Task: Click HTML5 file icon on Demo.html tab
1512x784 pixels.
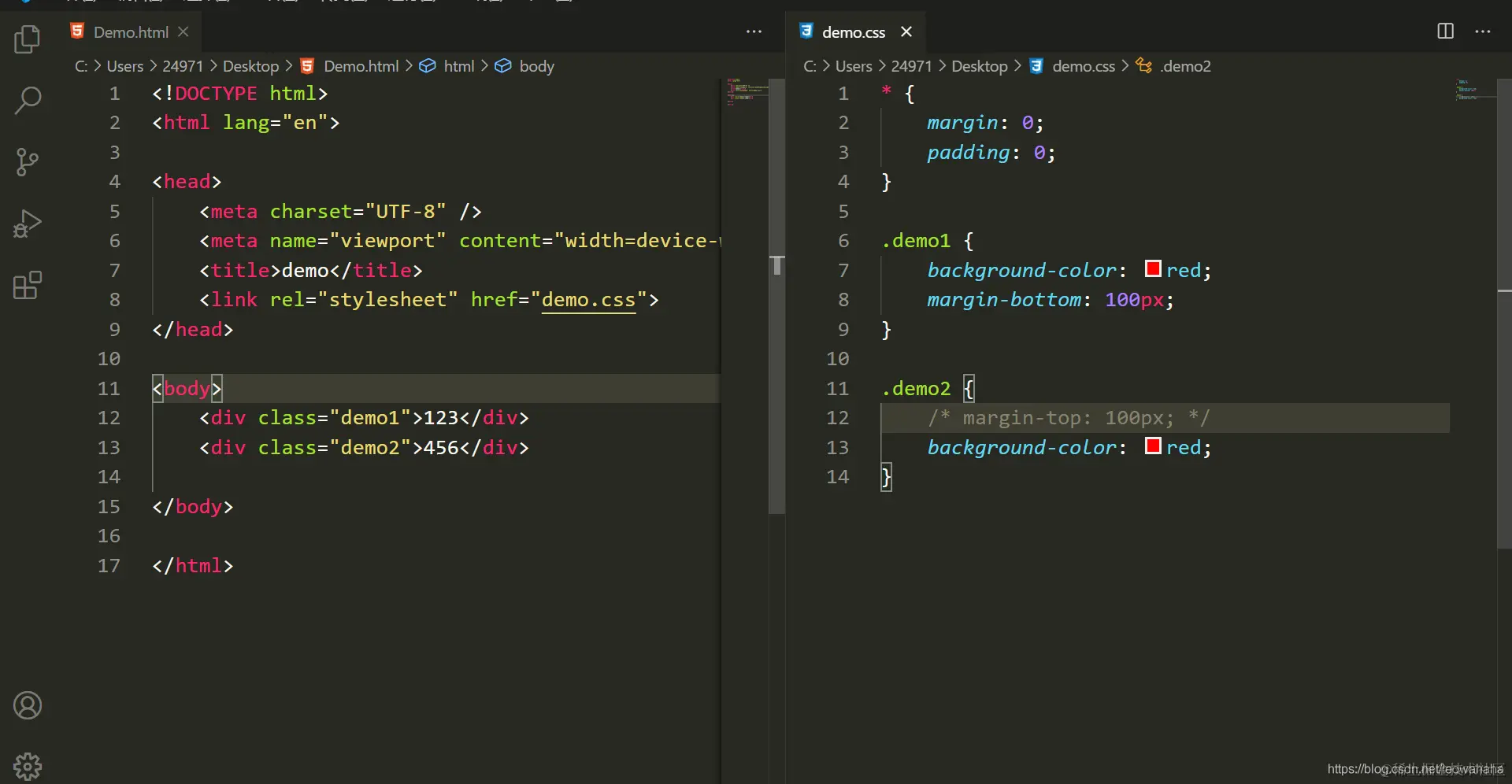Action: coord(77,31)
